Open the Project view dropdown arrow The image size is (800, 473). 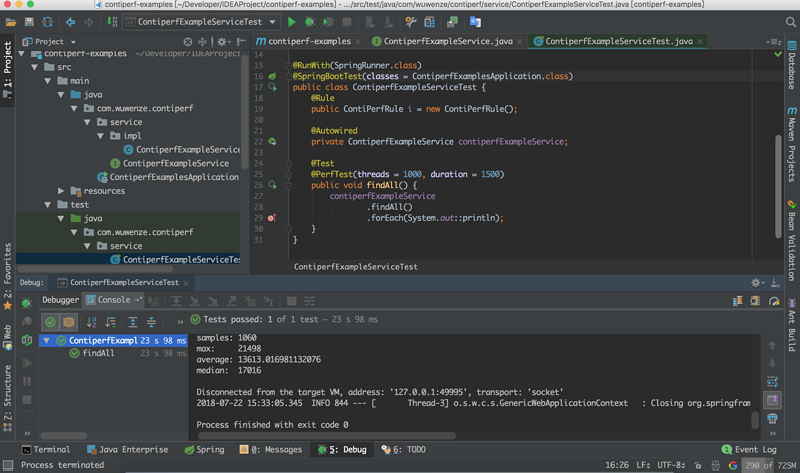pyautogui.click(x=73, y=42)
